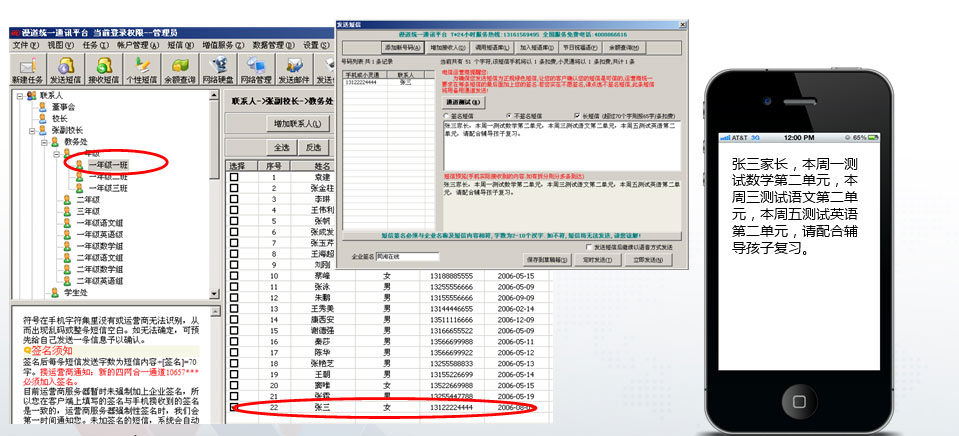Viewport: 959px width, 436px height.
Task: Collapse the 联系人 root tree node
Action: click(18, 96)
